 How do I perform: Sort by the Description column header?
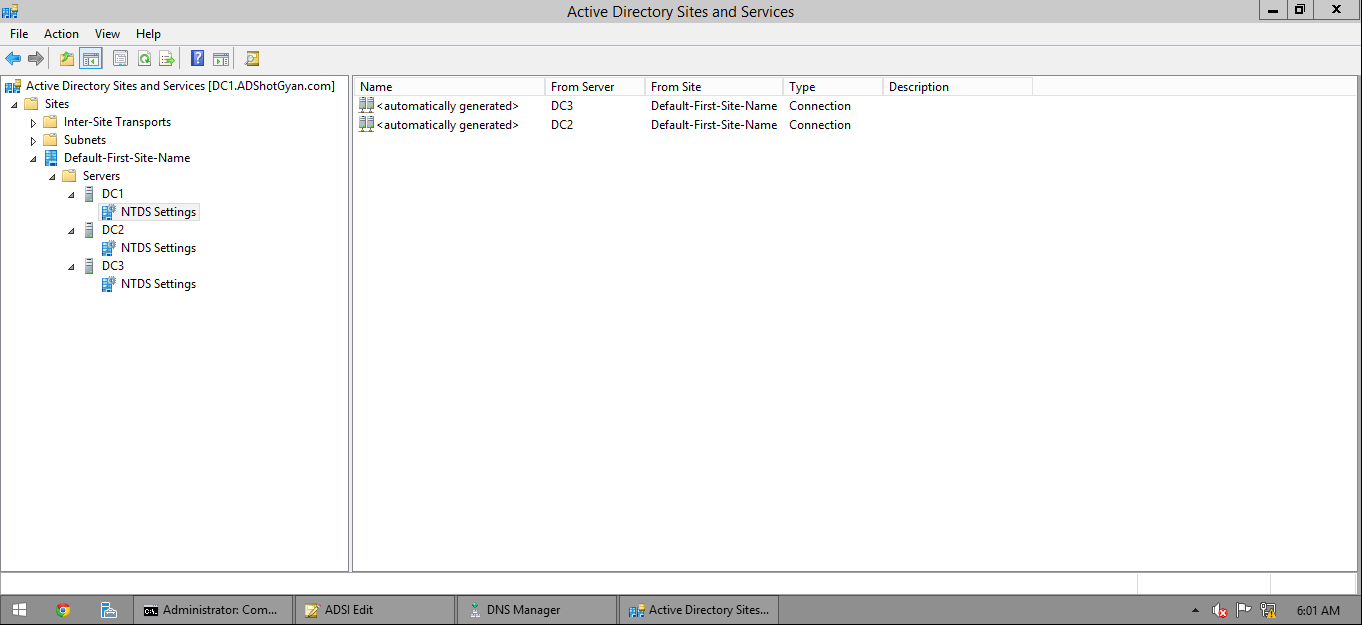(x=957, y=87)
